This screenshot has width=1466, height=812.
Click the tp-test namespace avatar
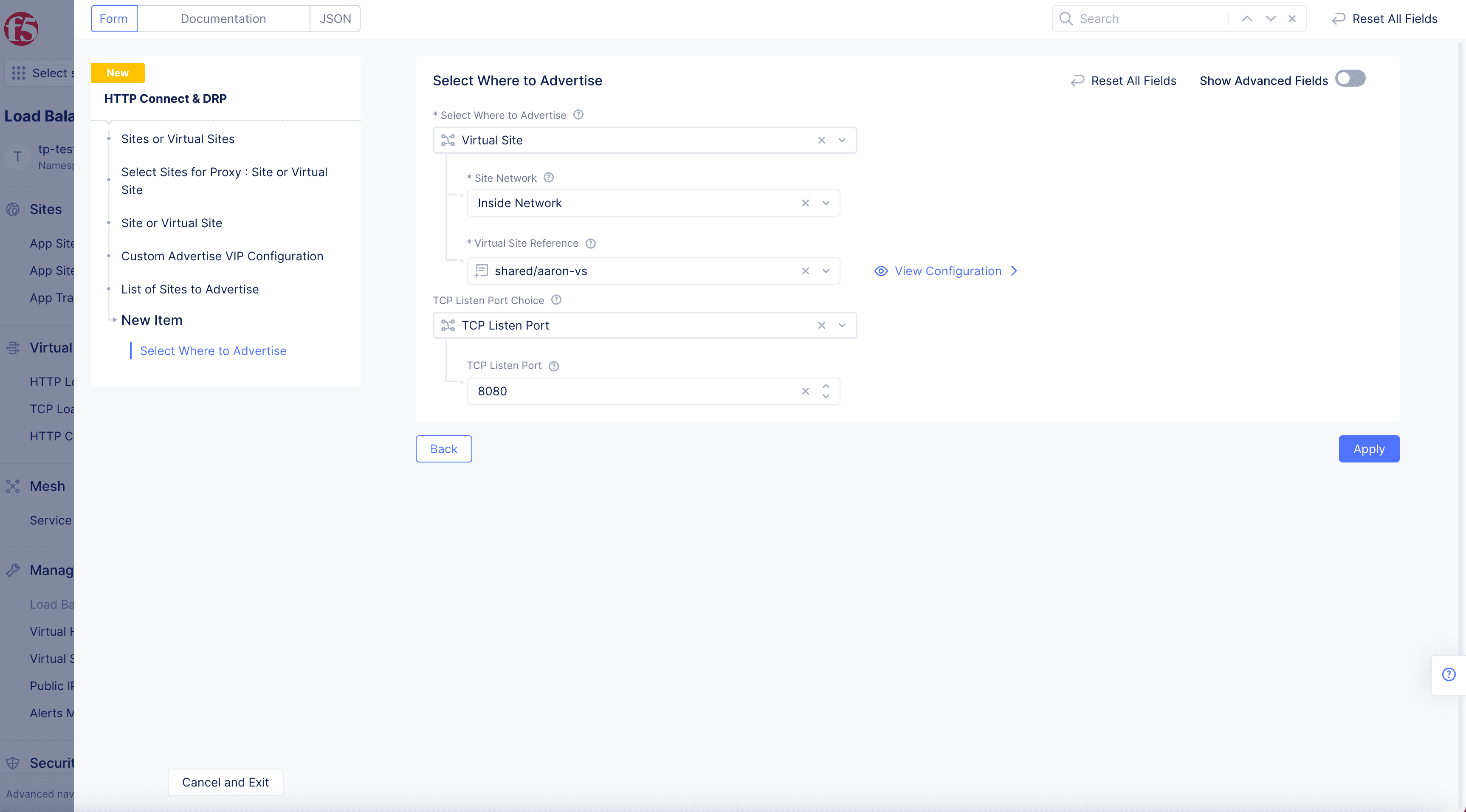18,157
